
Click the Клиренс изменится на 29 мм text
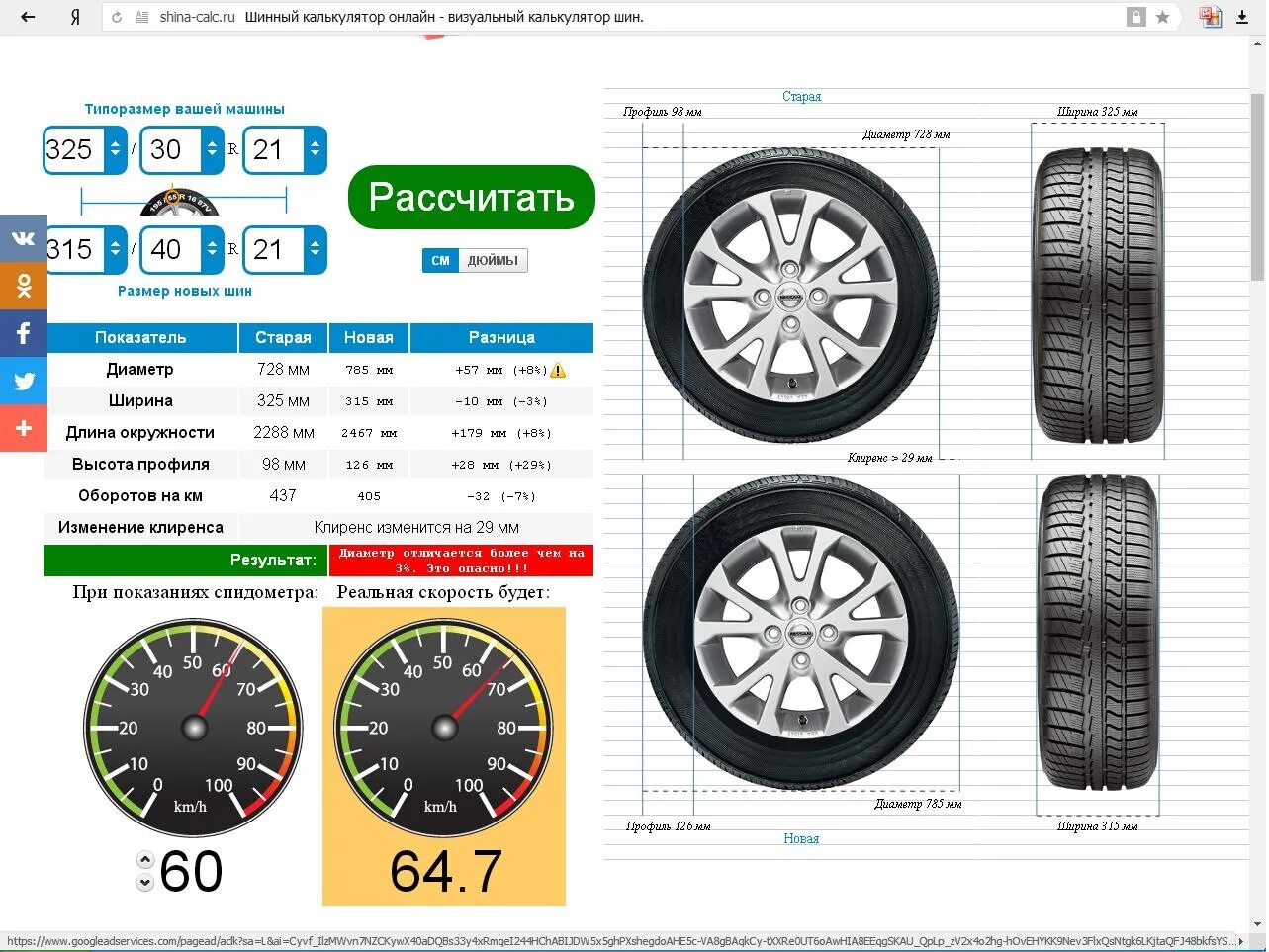tap(416, 527)
